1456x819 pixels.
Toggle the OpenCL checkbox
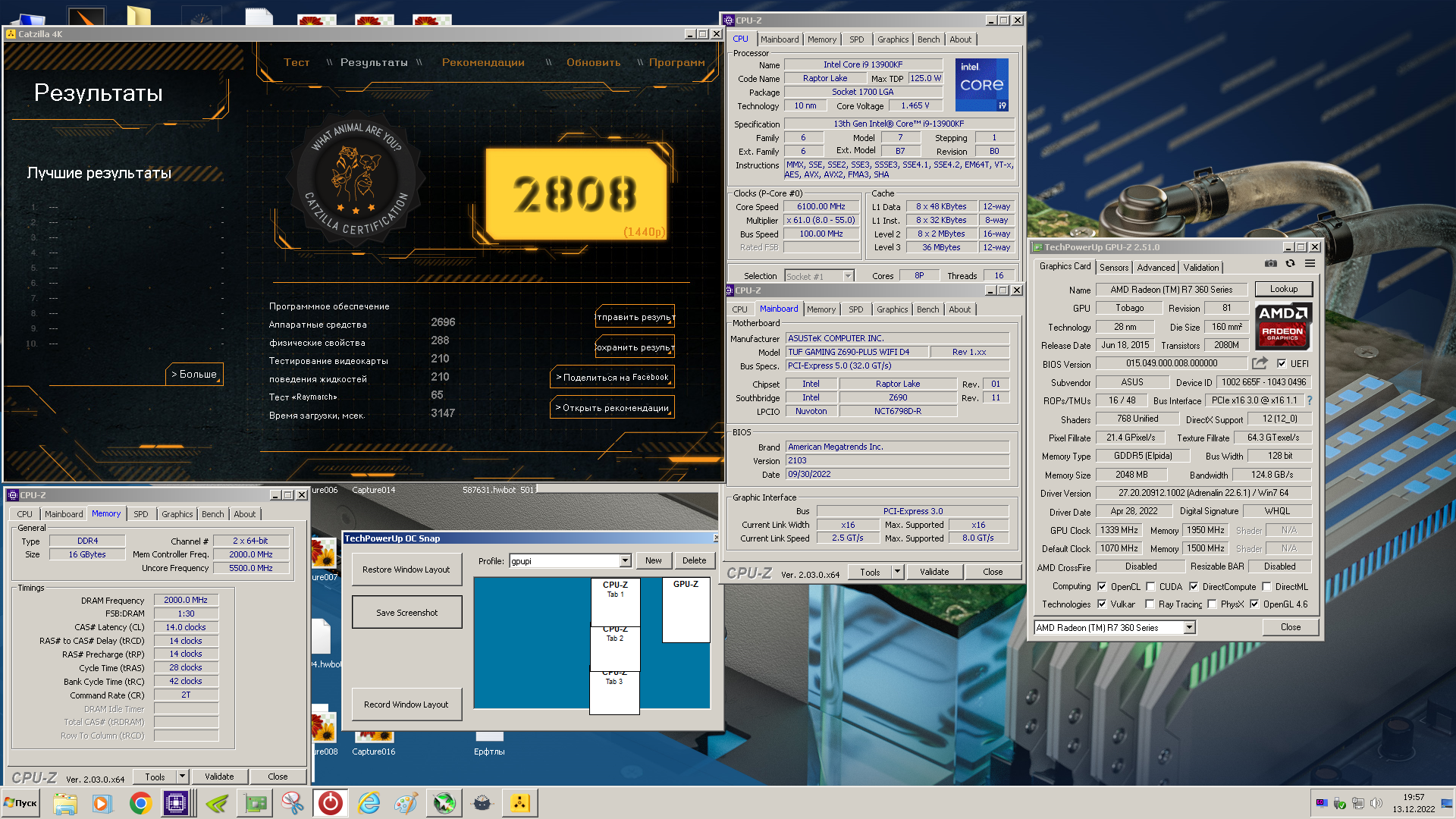tap(1102, 586)
